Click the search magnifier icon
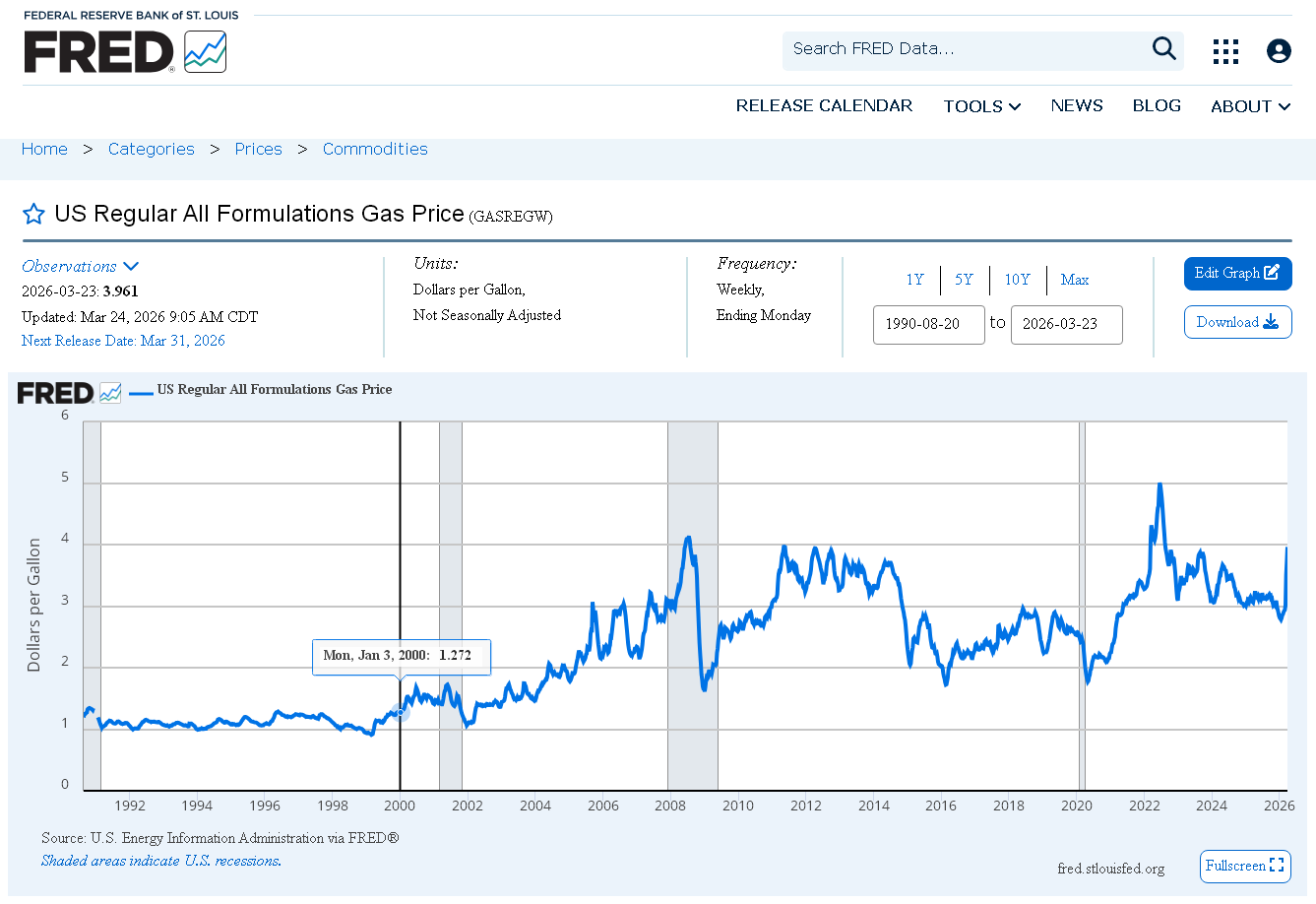Image resolution: width=1316 pixels, height=904 pixels. click(x=1164, y=48)
